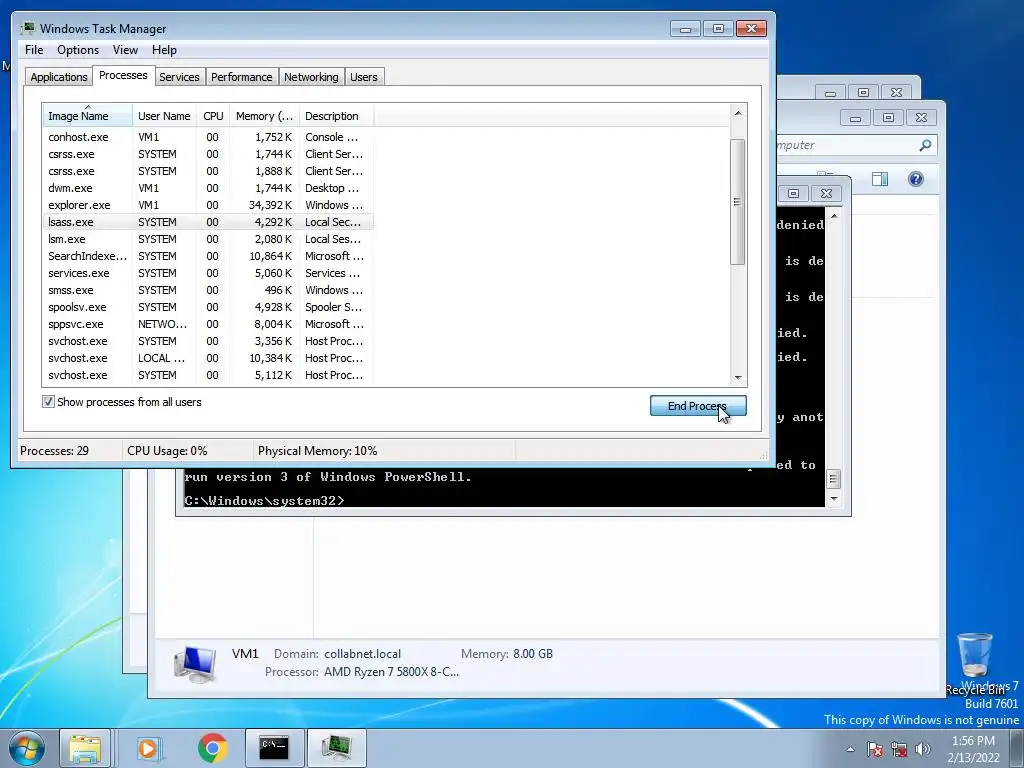Open the Help menu
Image resolution: width=1024 pixels, height=768 pixels.
tap(164, 50)
